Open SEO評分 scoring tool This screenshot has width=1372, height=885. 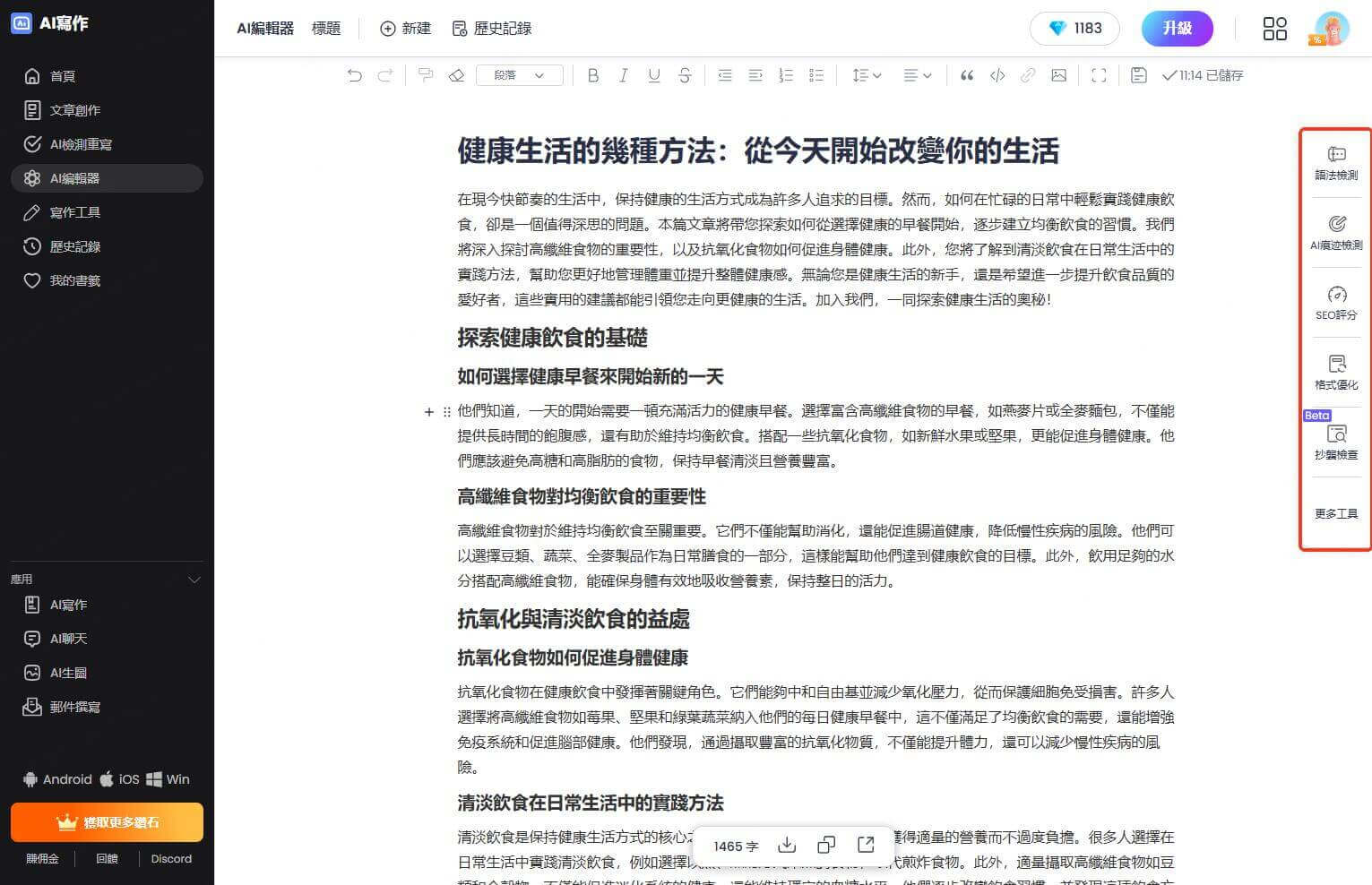pos(1336,303)
